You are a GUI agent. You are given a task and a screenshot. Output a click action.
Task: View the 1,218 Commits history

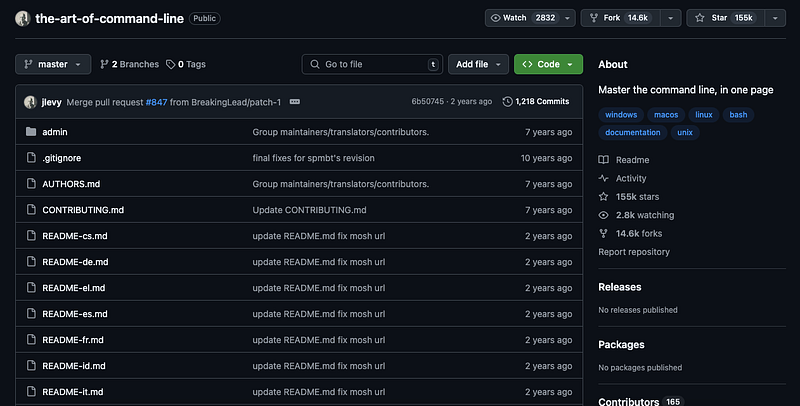point(536,102)
